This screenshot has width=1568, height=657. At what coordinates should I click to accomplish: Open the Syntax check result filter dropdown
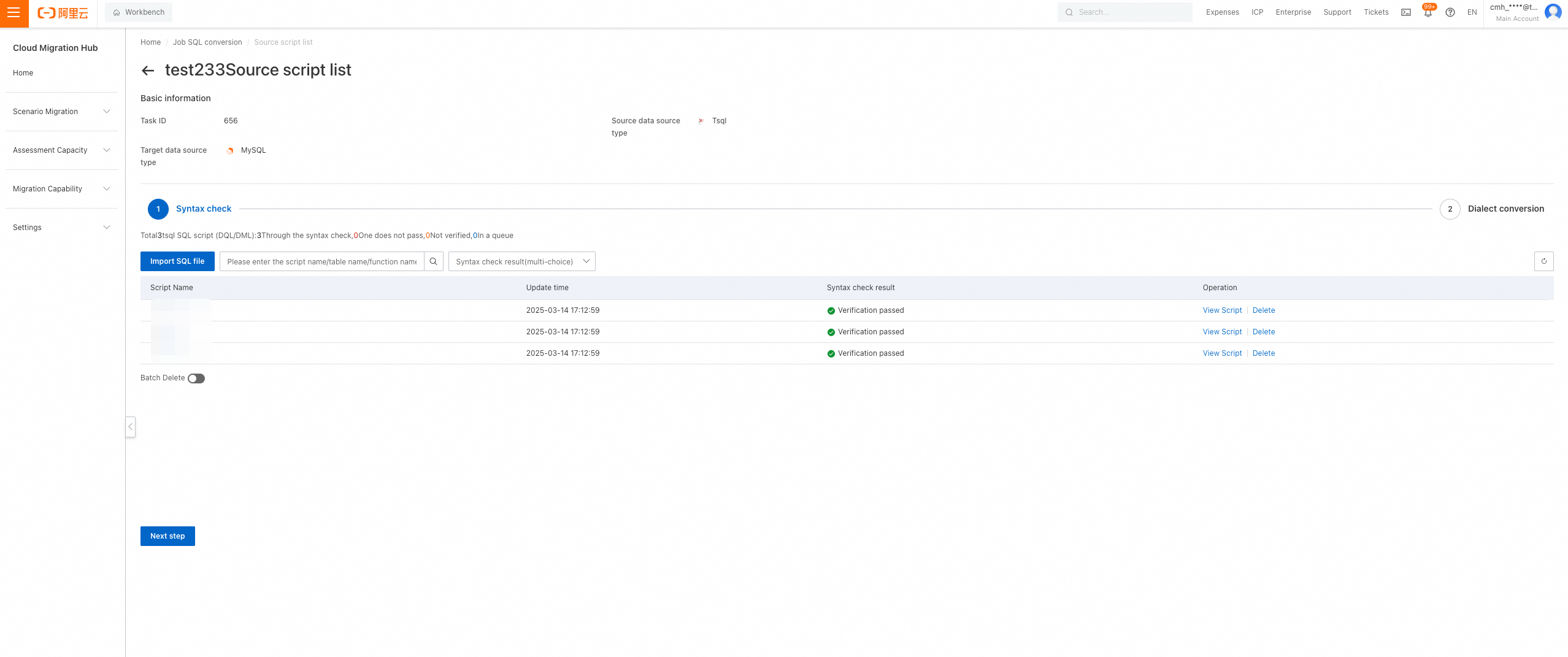522,261
